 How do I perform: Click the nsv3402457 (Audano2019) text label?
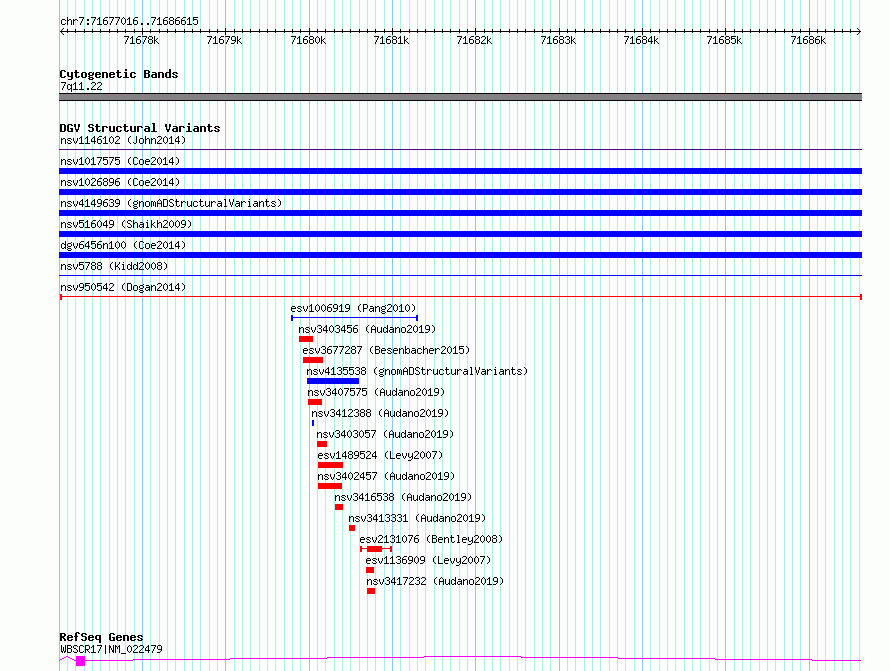[x=386, y=476]
